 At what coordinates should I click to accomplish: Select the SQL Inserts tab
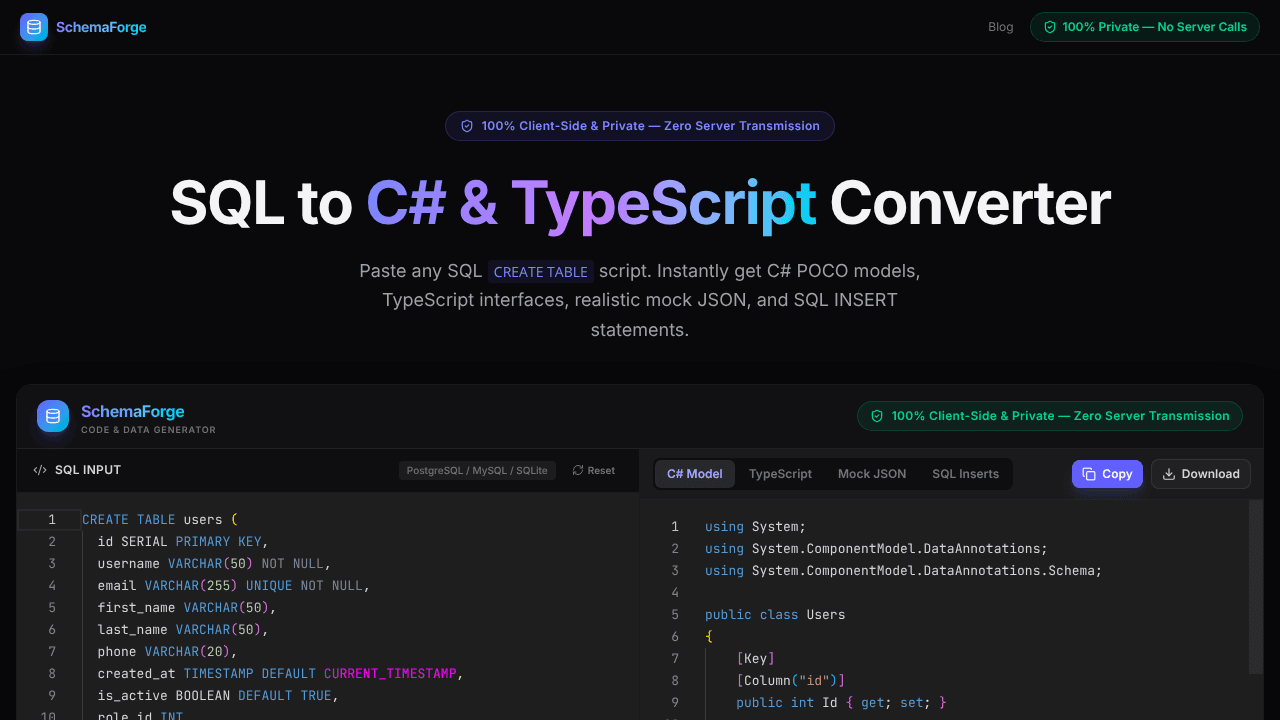coord(966,474)
